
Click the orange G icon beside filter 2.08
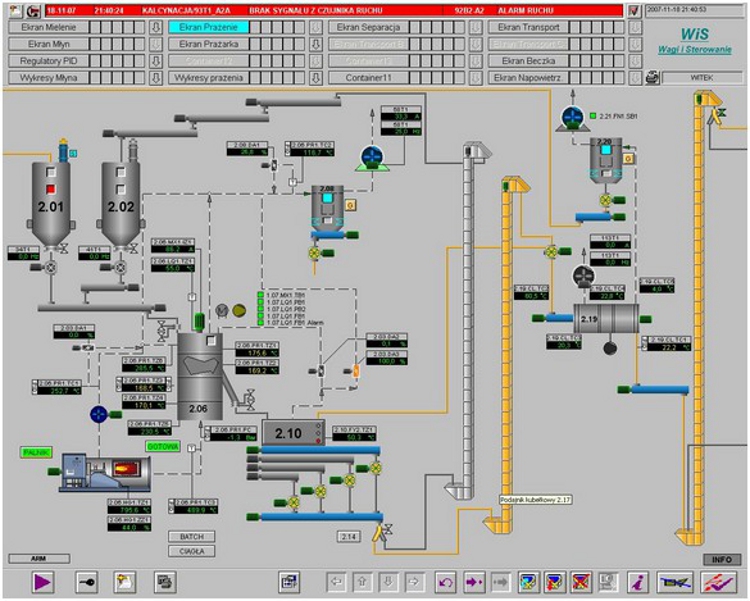(x=351, y=205)
